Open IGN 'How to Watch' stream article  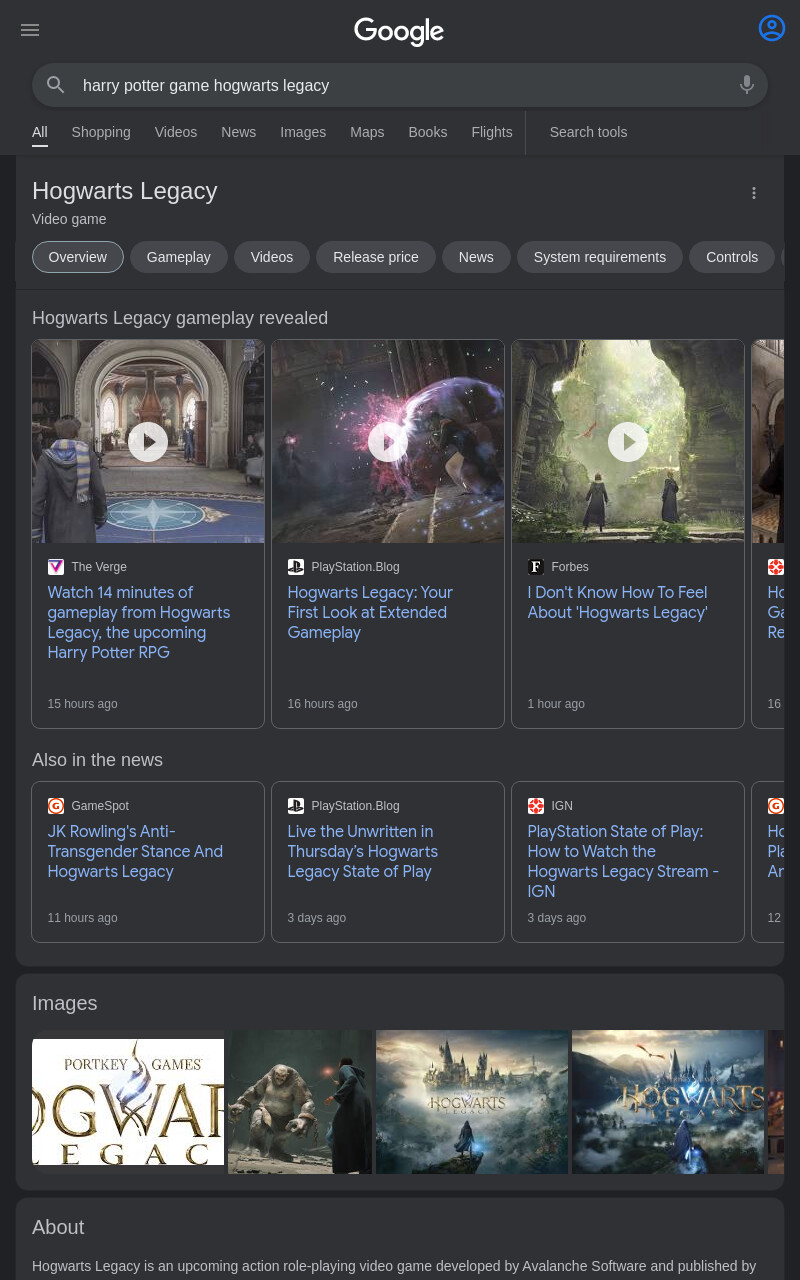click(623, 861)
